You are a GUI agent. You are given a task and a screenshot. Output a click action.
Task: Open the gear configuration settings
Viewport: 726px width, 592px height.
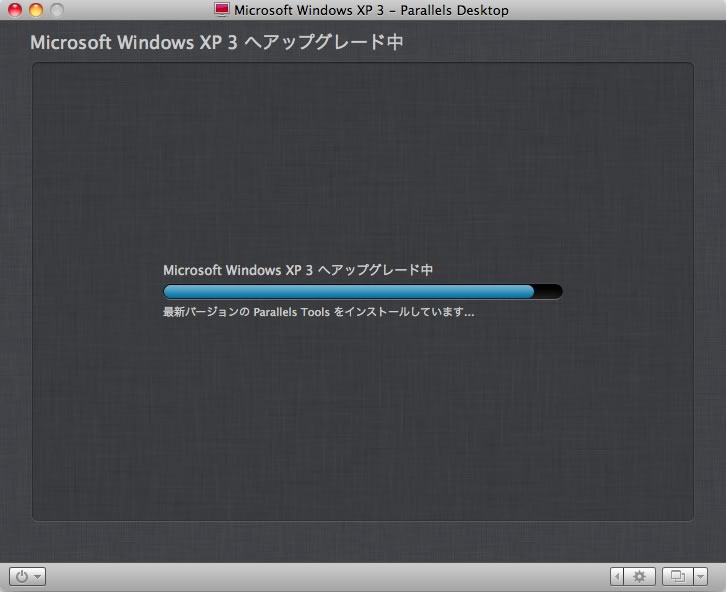click(x=639, y=576)
